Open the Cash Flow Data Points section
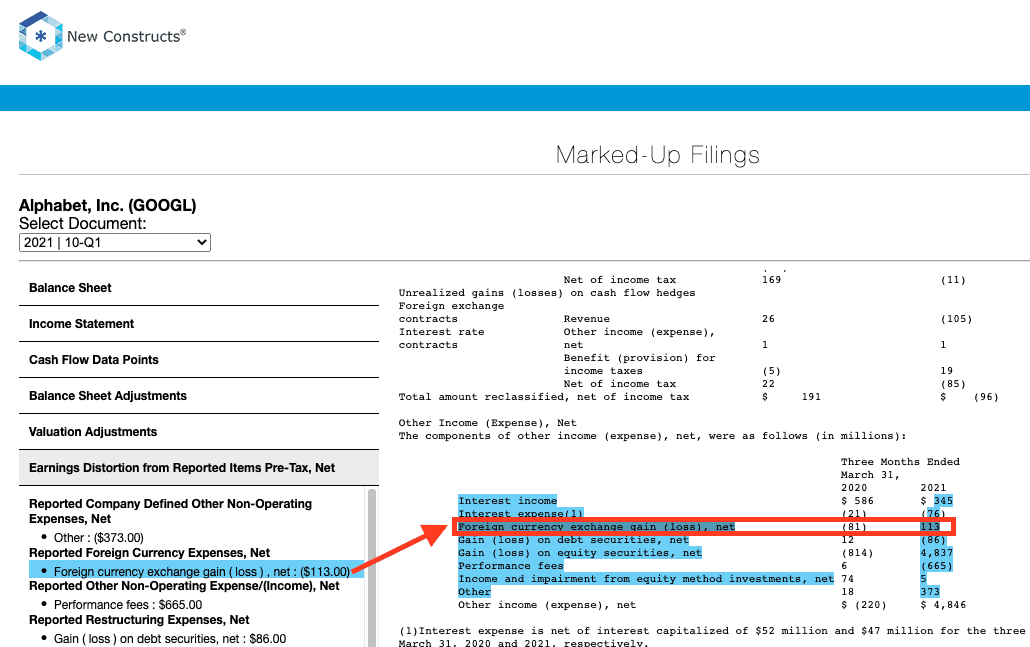1030x647 pixels. (199, 360)
